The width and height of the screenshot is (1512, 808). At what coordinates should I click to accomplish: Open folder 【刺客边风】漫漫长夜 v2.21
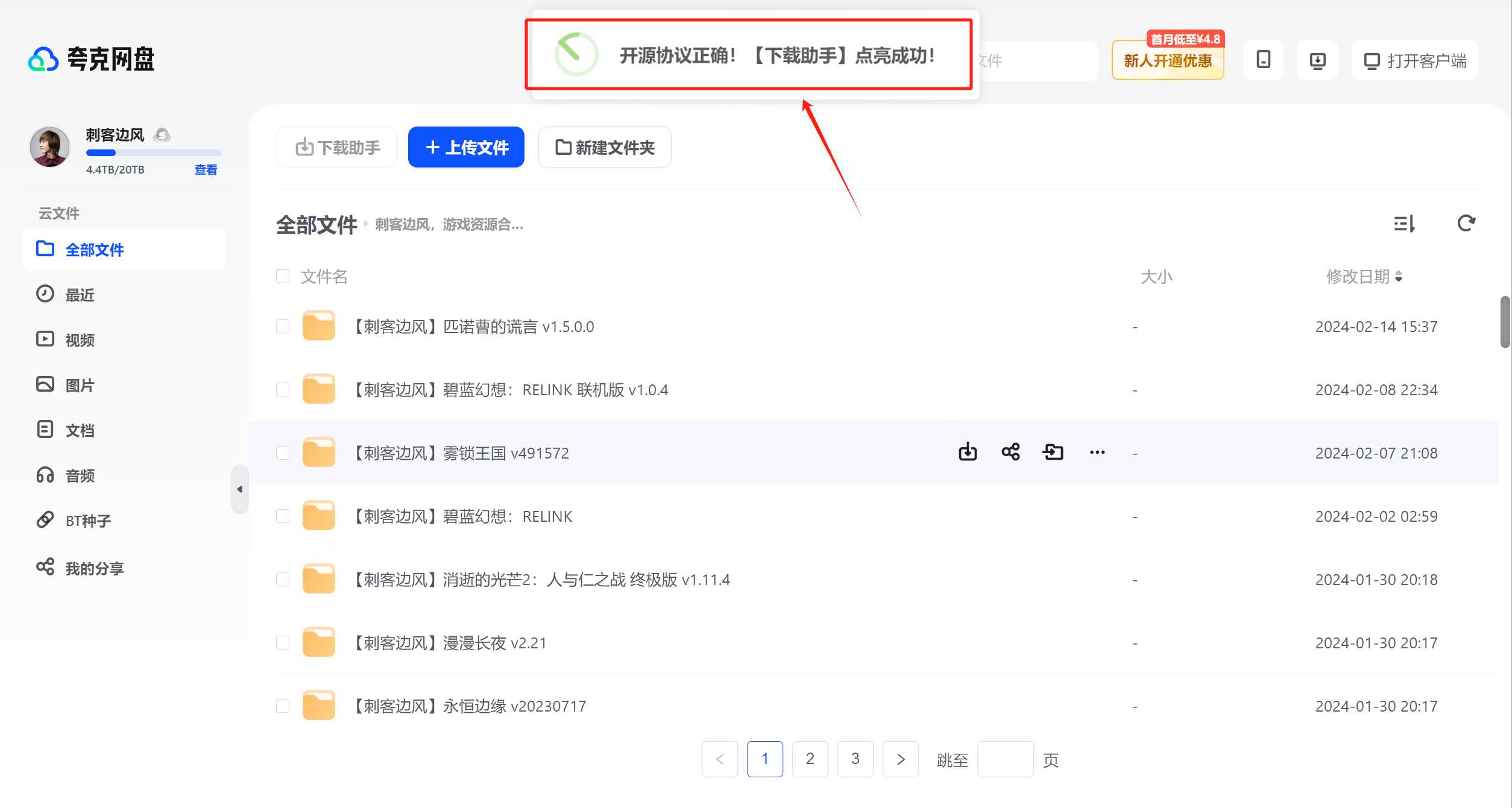[x=449, y=643]
